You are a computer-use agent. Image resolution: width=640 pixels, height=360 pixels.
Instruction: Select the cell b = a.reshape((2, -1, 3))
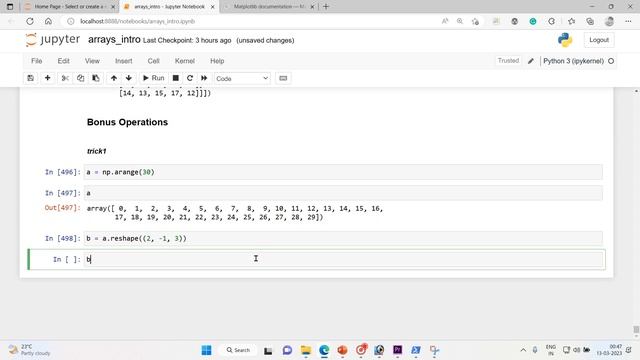343,238
